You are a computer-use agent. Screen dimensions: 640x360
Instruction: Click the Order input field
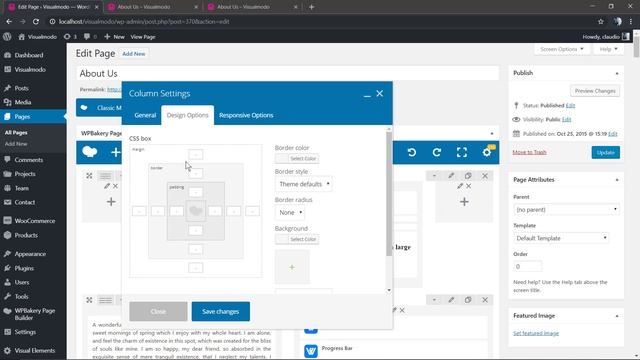click(x=528, y=267)
